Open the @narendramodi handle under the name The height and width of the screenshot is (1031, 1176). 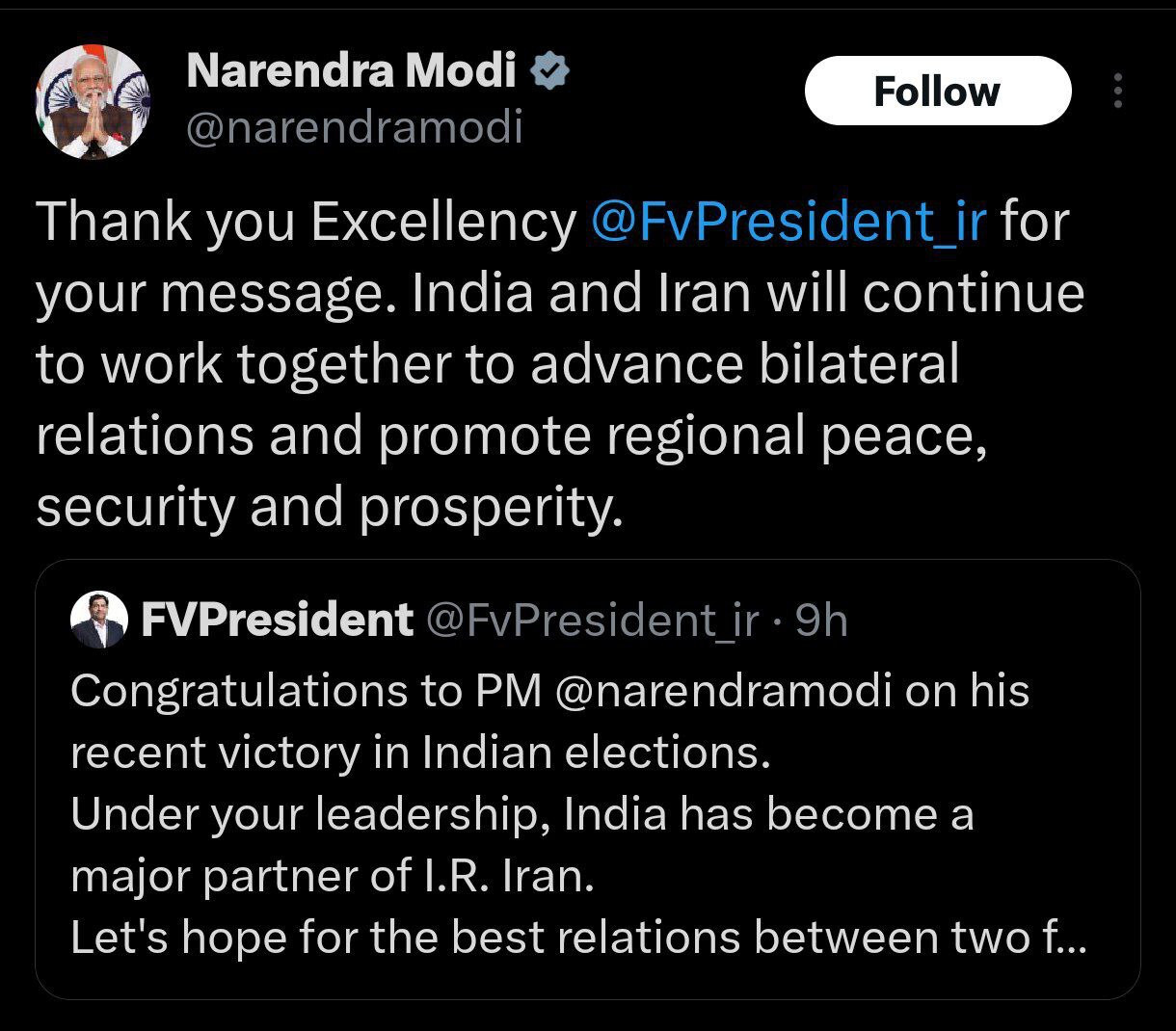pos(353,126)
